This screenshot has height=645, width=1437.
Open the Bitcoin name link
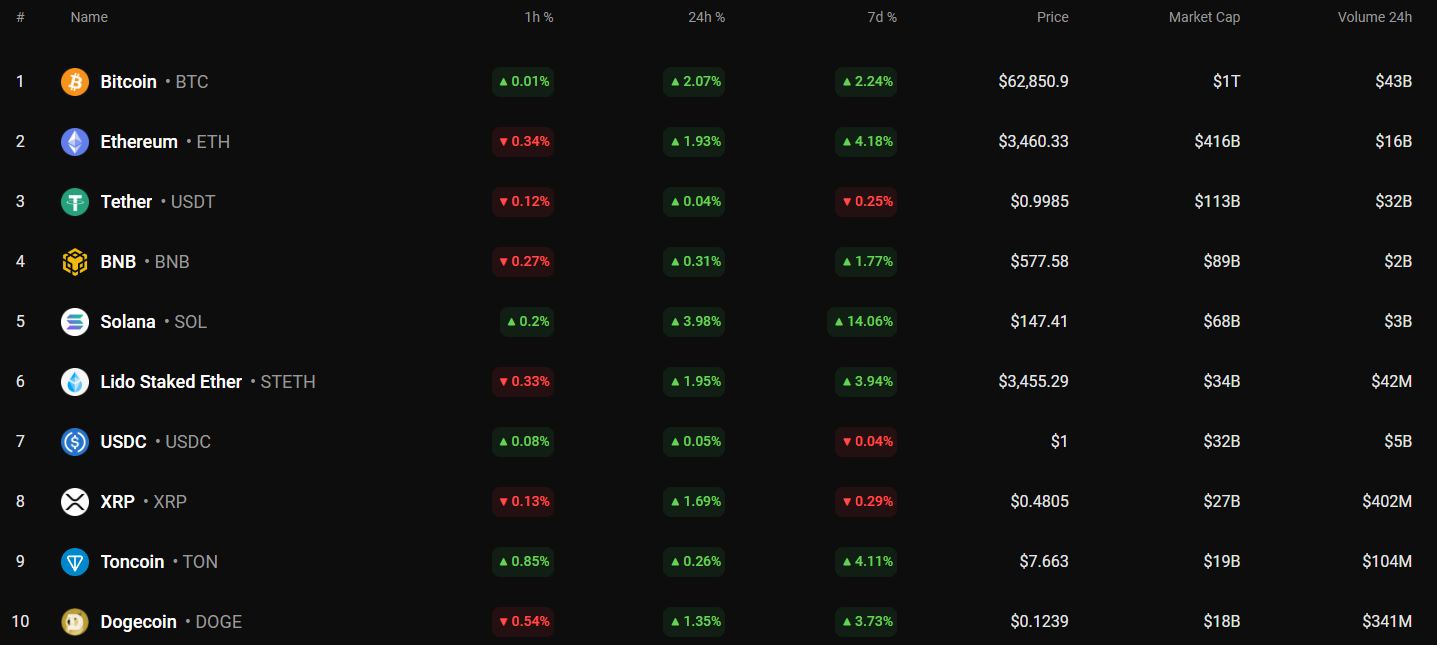129,82
